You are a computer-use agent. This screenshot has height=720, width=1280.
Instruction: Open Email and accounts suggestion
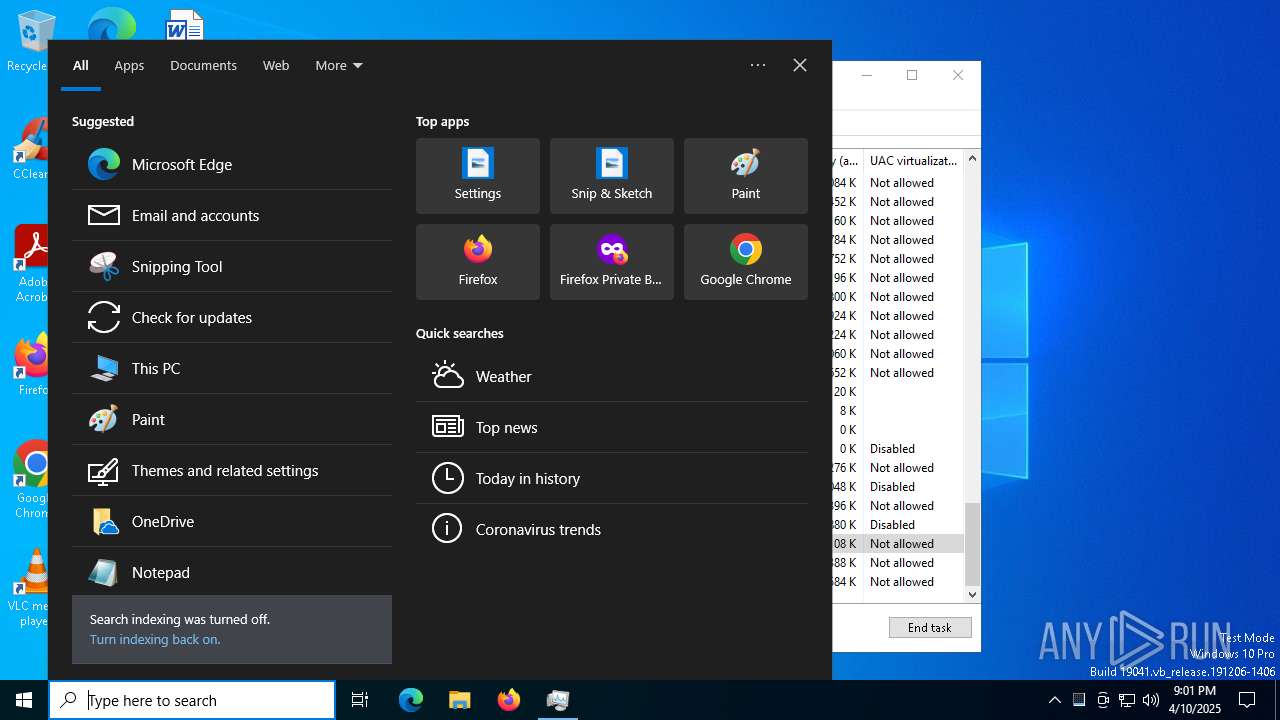pos(232,216)
